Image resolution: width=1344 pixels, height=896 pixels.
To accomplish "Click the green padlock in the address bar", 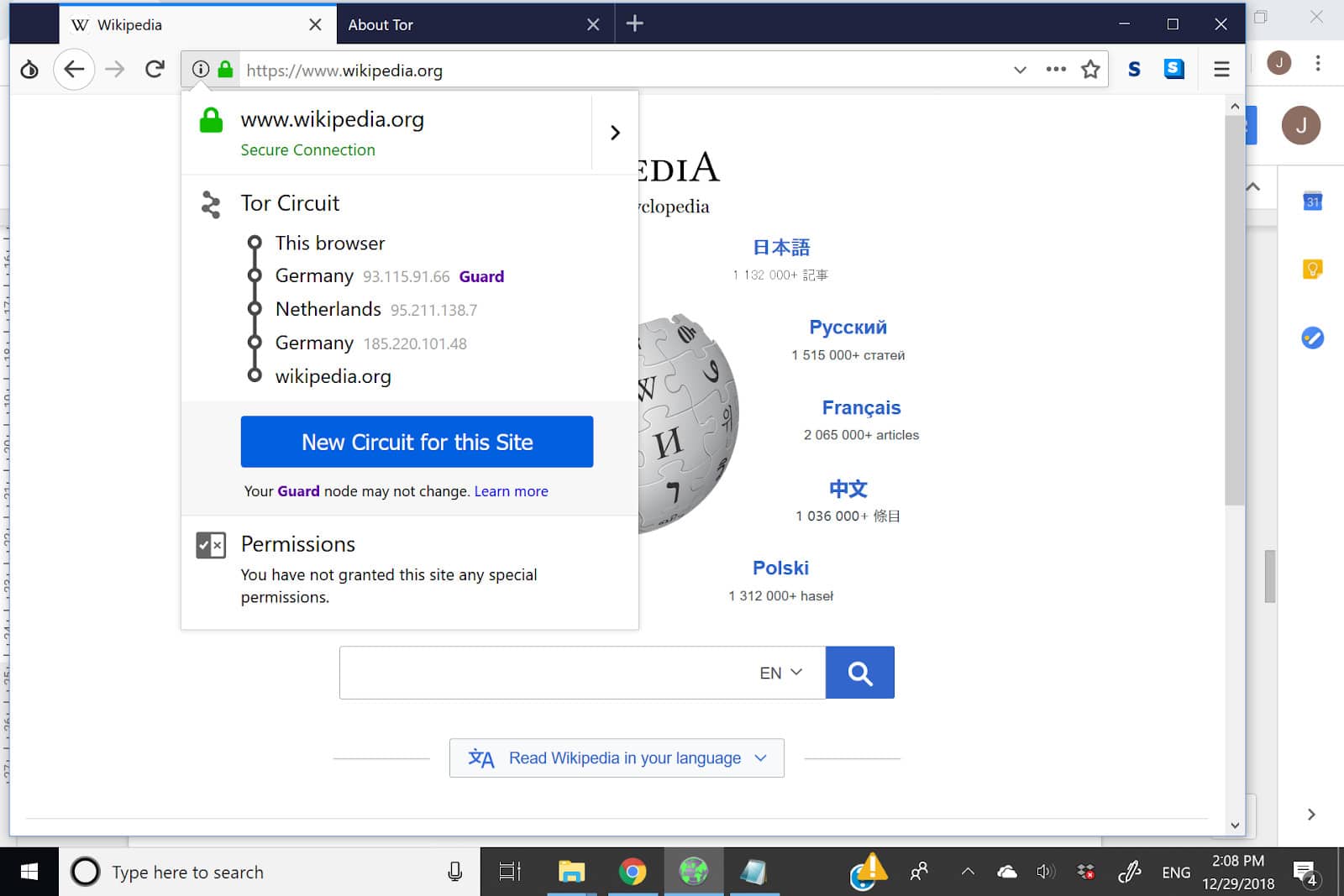I will point(225,69).
